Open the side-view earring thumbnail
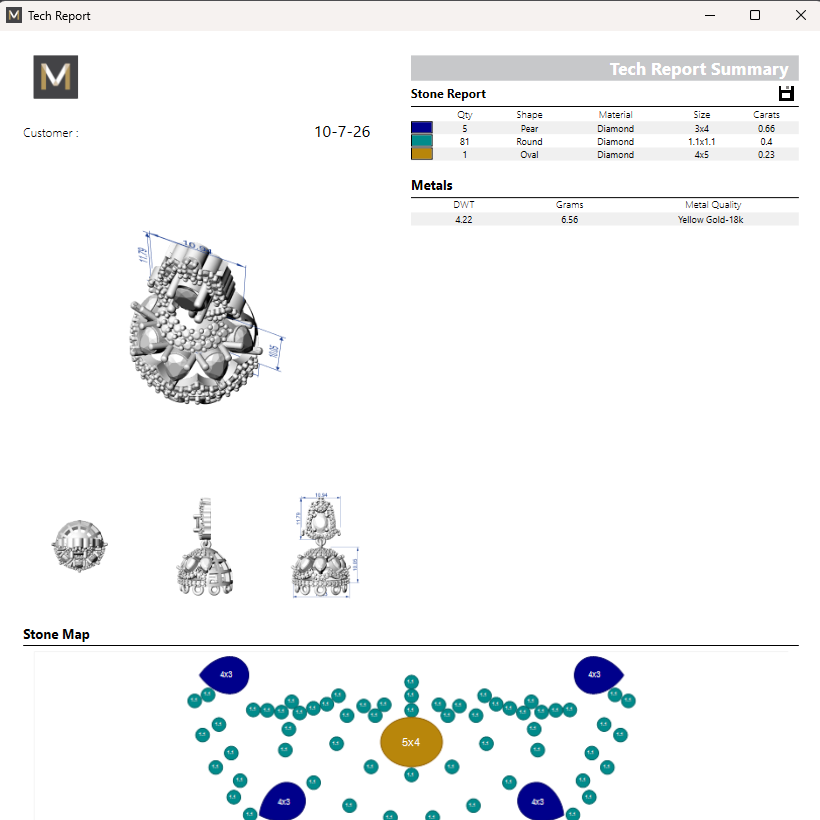Image resolution: width=820 pixels, height=820 pixels. [x=205, y=546]
